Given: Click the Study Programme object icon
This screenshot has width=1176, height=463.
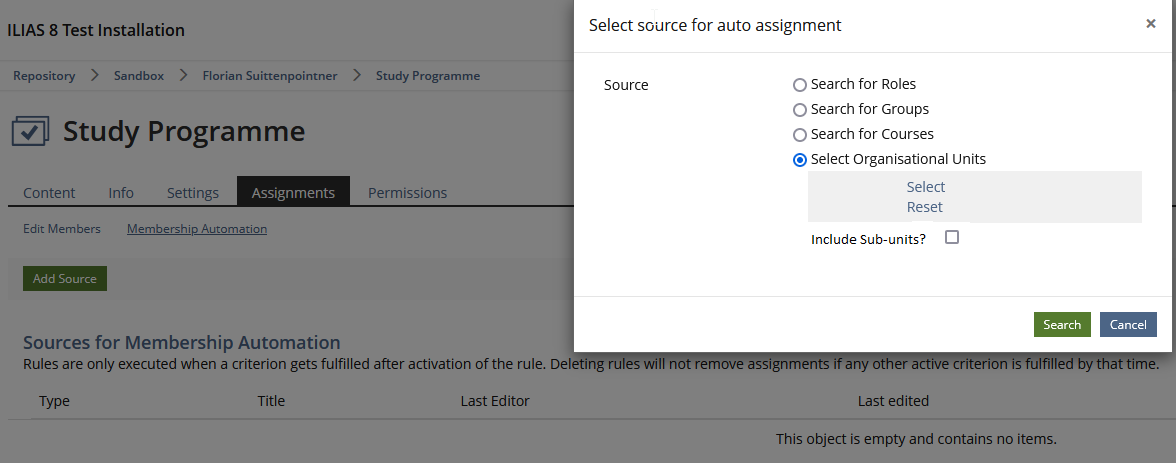Looking at the screenshot, I should point(30,131).
